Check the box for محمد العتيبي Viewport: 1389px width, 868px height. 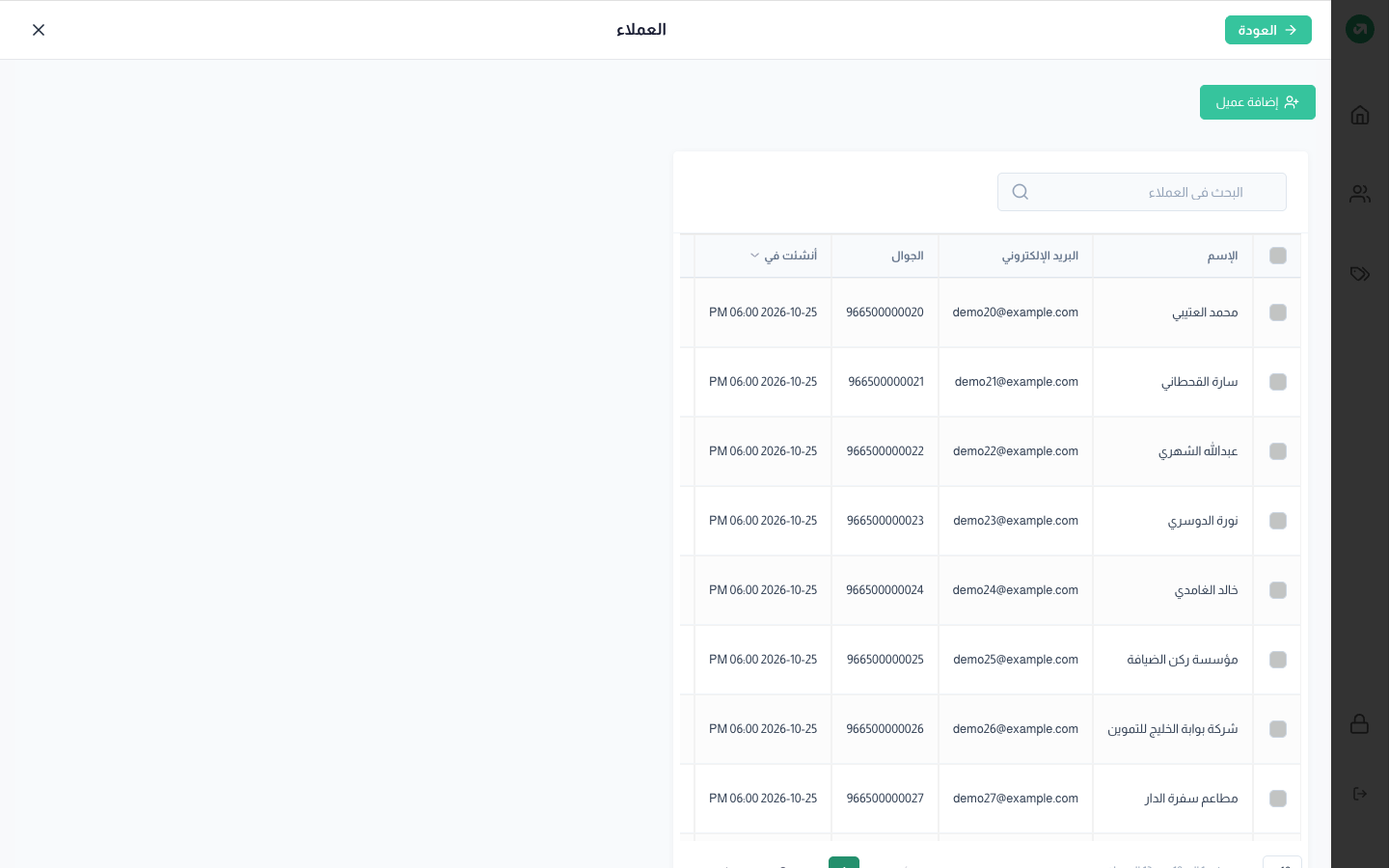(x=1278, y=312)
